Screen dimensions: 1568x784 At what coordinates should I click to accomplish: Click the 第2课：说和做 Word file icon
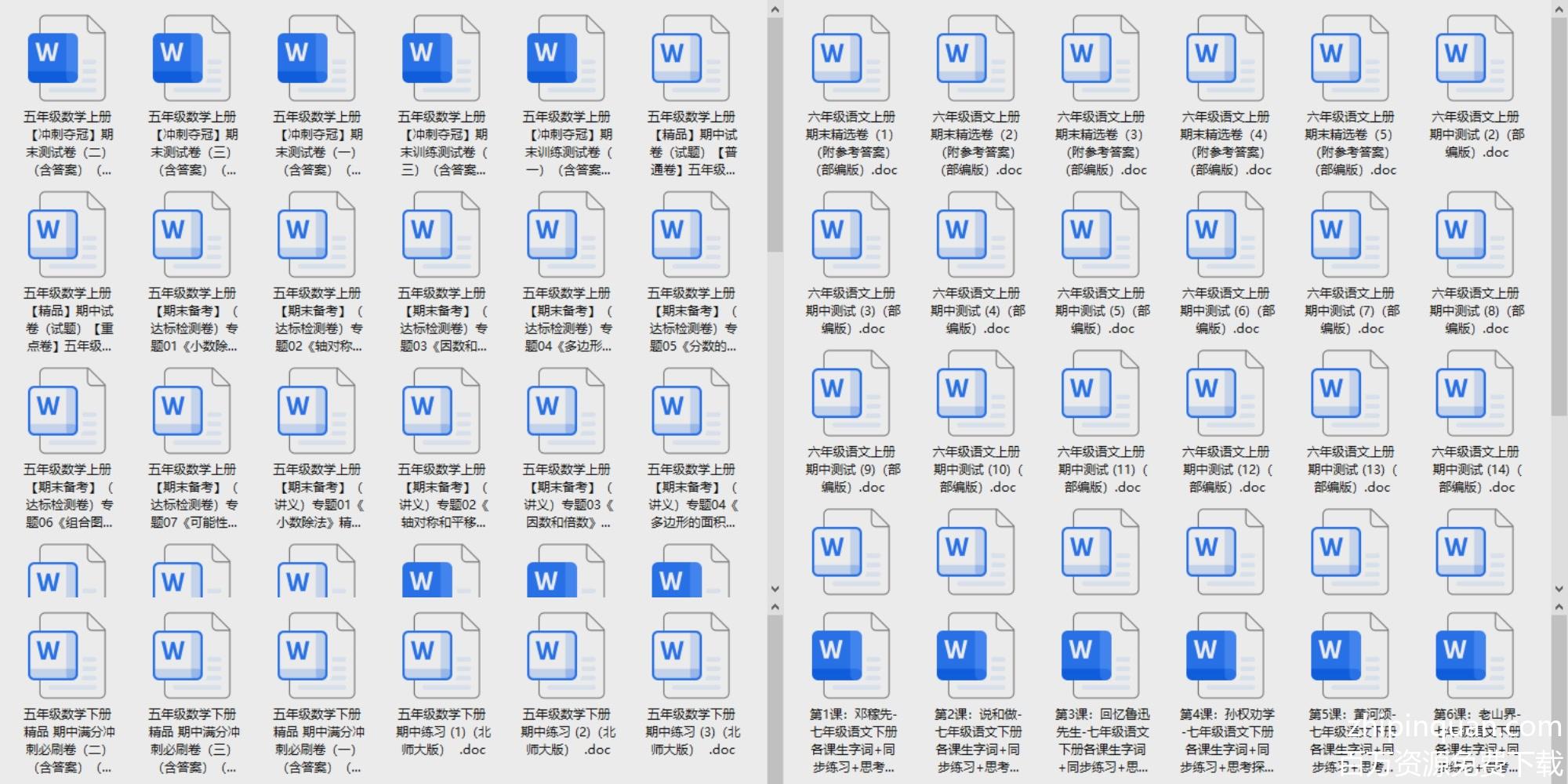[975, 655]
